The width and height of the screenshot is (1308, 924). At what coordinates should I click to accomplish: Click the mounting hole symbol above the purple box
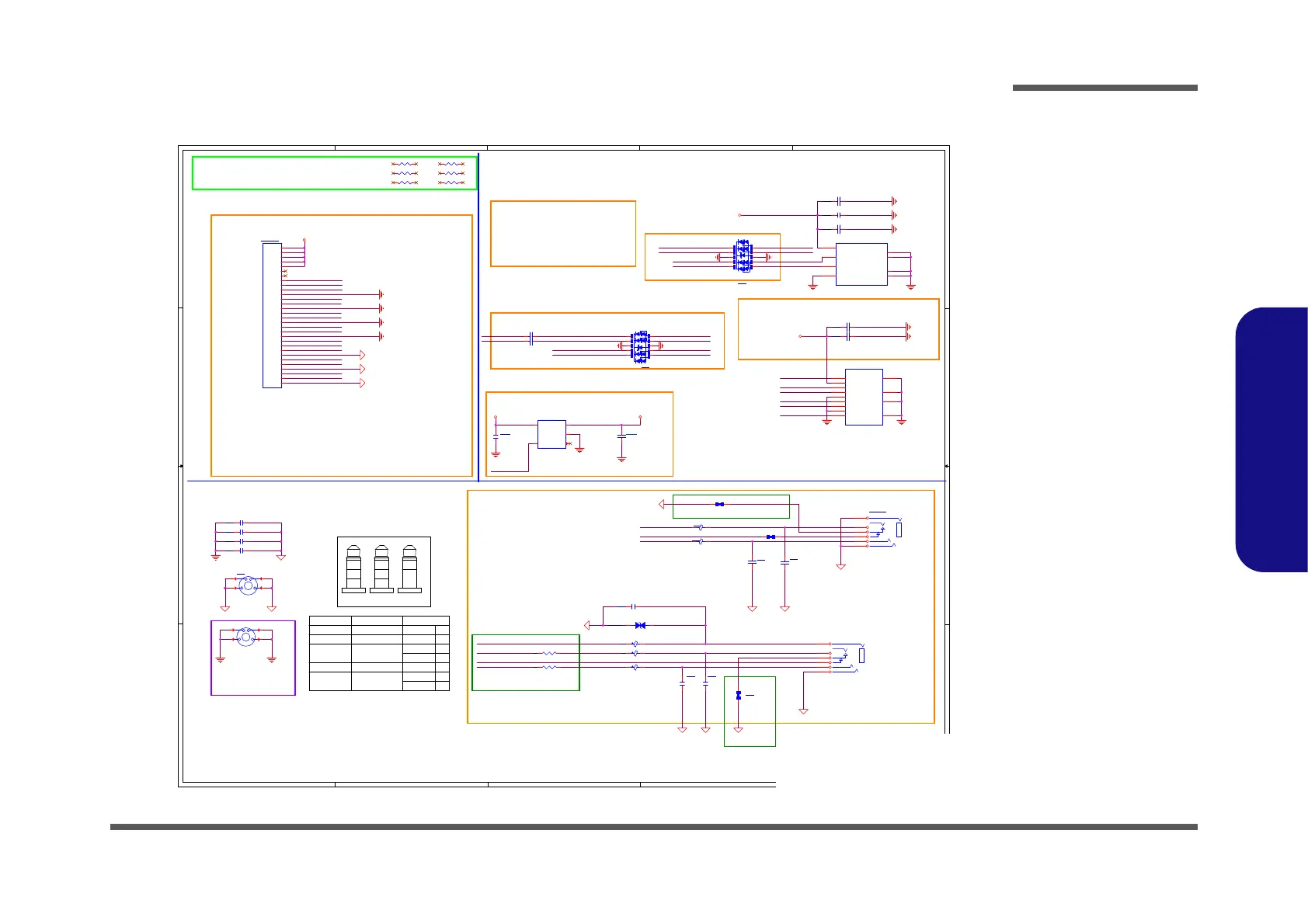pos(248,585)
